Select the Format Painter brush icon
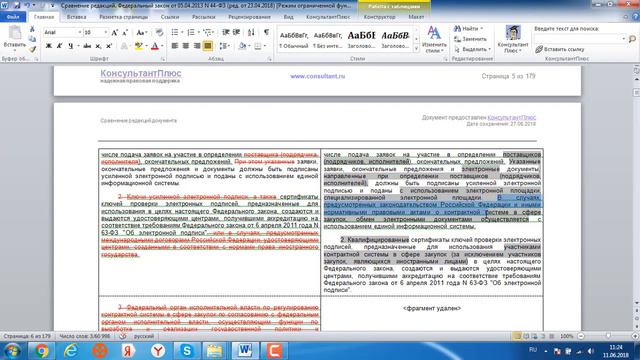This screenshot has width=640, height=360. 32,49
